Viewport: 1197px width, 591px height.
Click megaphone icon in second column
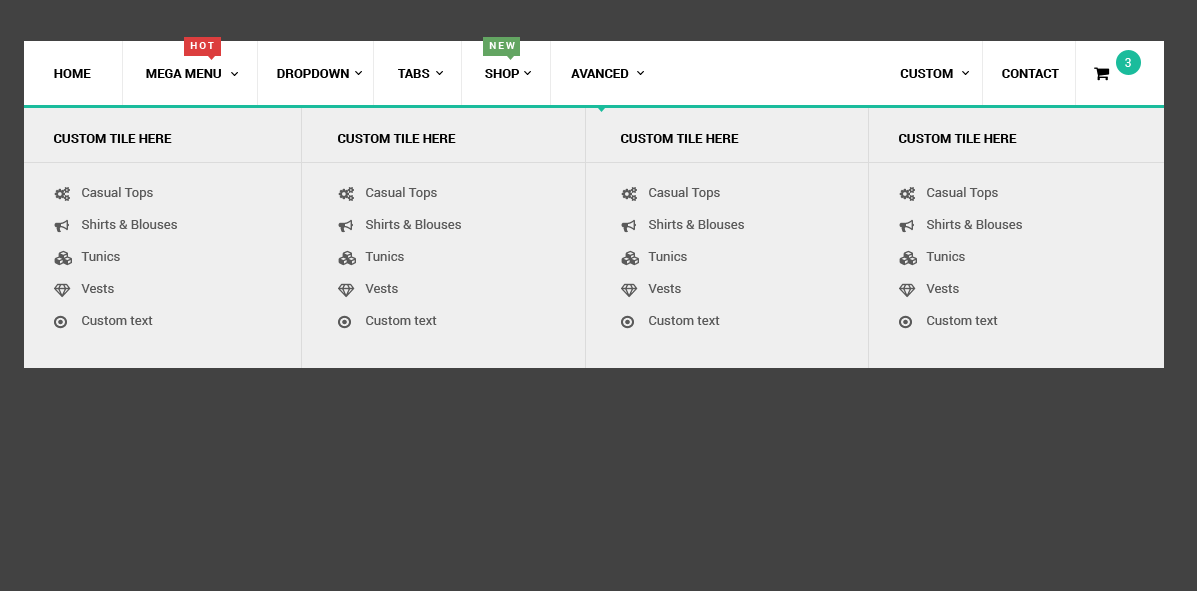[x=346, y=226]
